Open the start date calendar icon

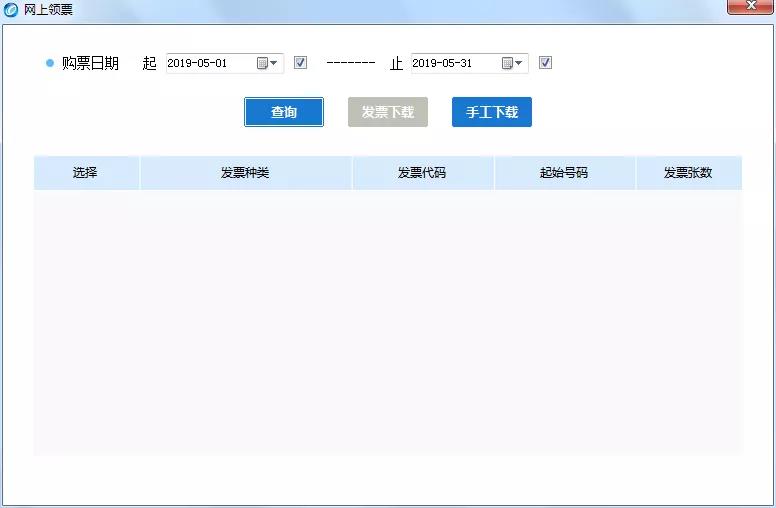(x=262, y=63)
